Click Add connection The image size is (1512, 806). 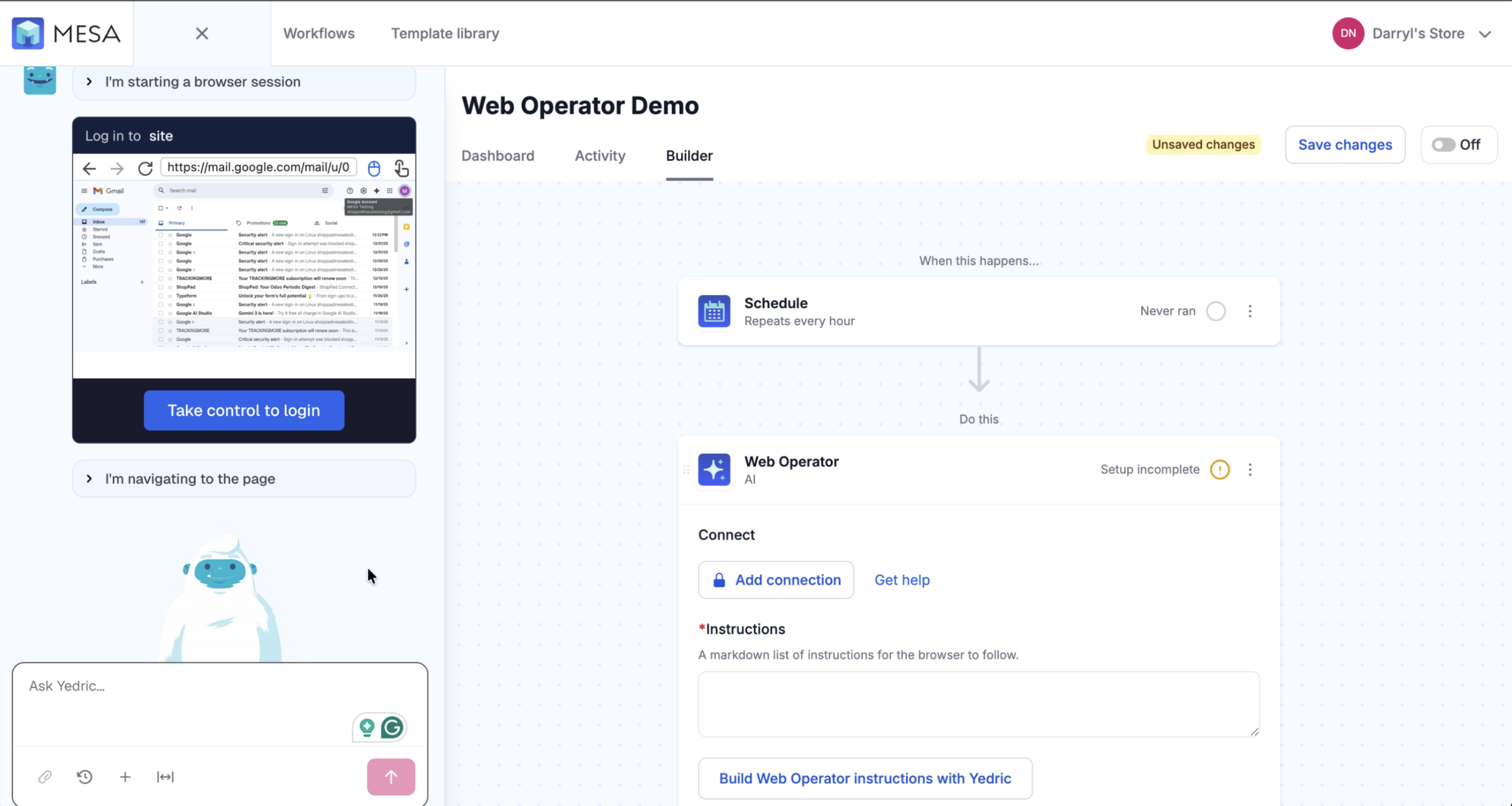[775, 580]
